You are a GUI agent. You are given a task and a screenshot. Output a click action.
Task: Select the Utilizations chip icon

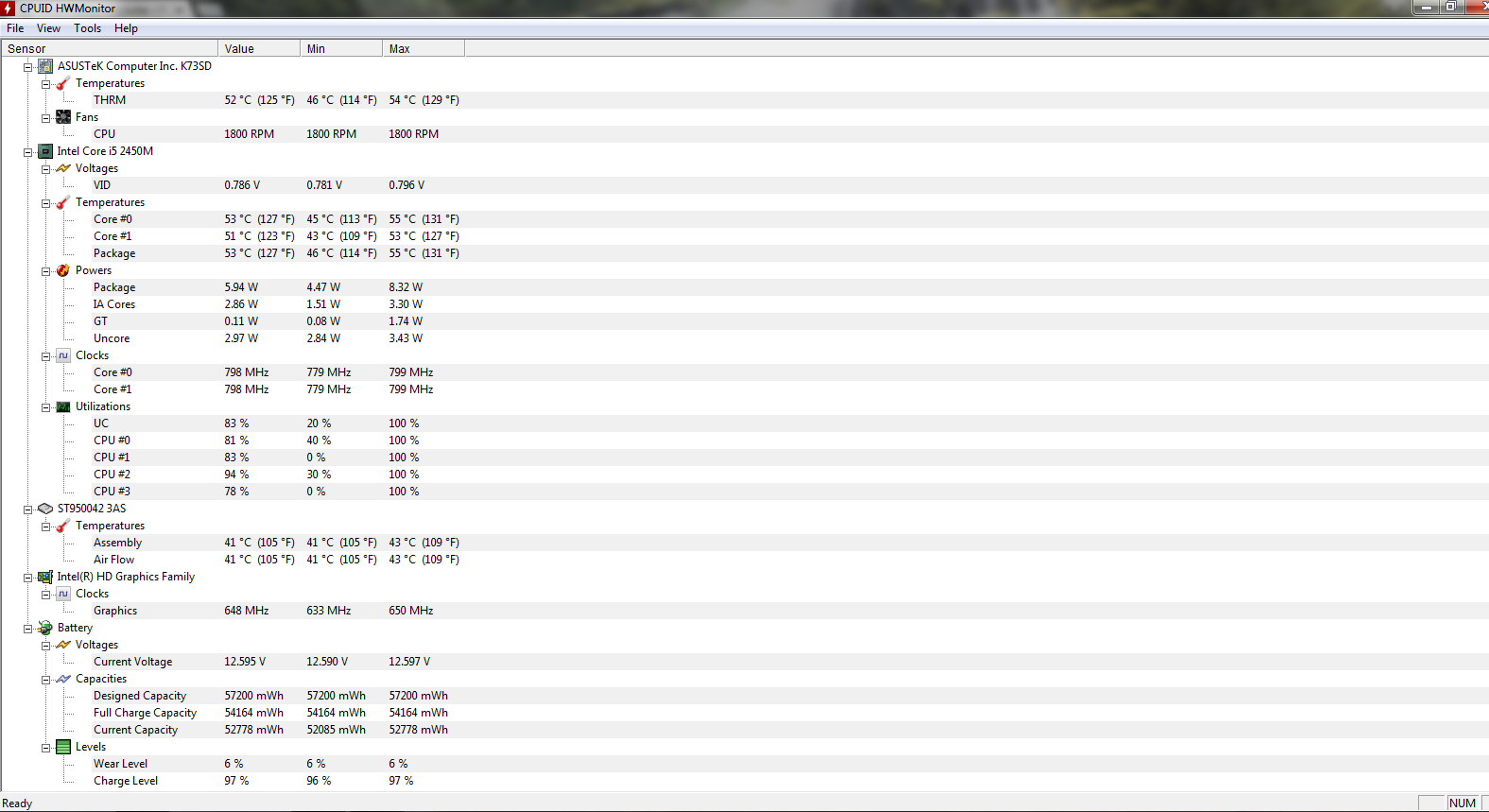click(x=63, y=406)
